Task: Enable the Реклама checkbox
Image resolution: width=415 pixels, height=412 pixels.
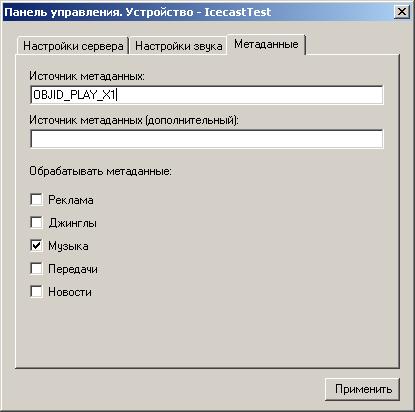Action: point(36,200)
